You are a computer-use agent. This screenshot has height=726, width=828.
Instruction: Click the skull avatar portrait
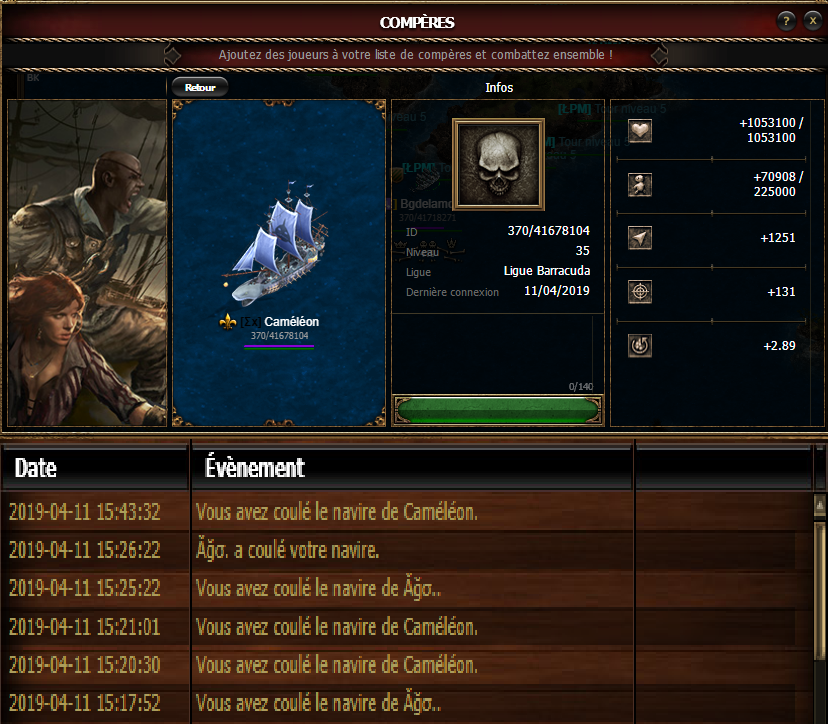coord(498,164)
